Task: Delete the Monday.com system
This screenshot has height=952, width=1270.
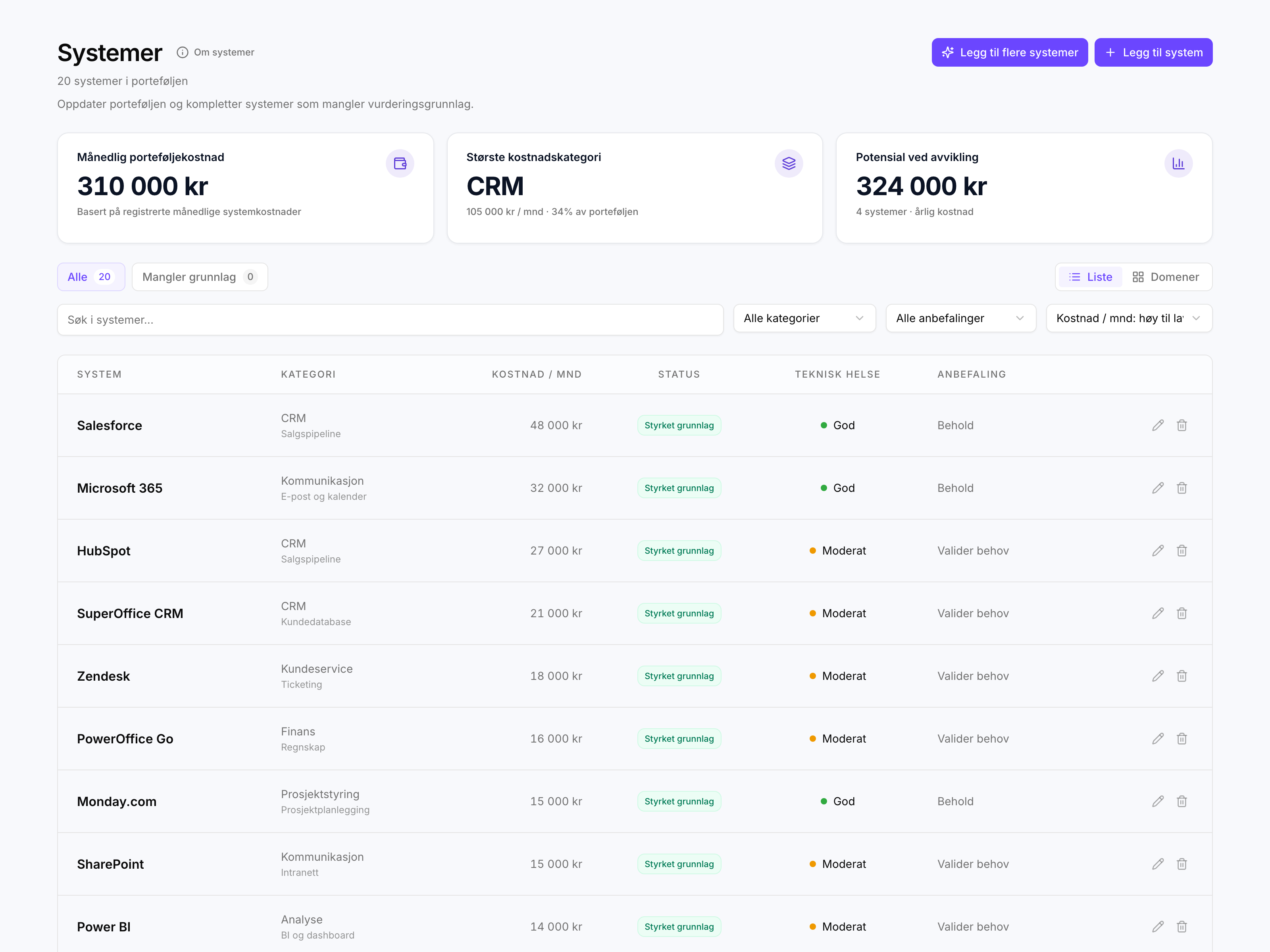Action: [x=1181, y=801]
